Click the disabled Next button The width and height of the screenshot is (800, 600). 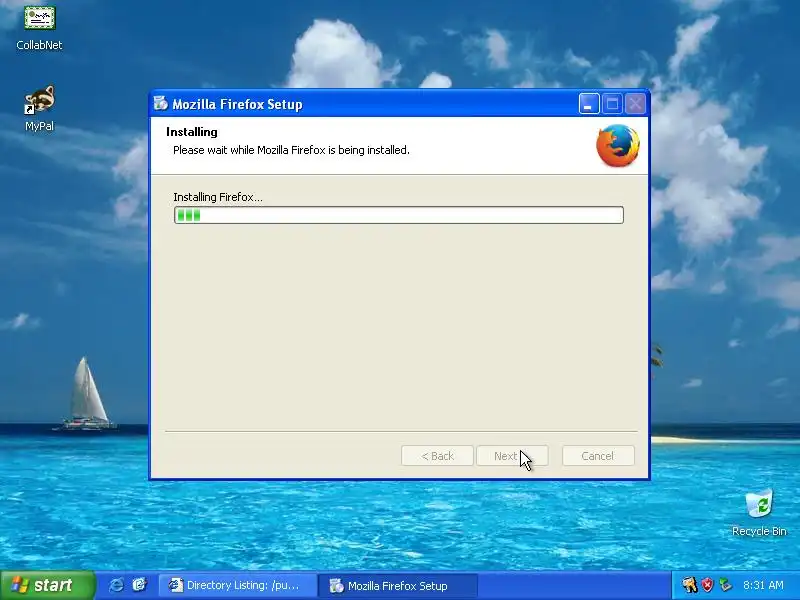tap(512, 456)
